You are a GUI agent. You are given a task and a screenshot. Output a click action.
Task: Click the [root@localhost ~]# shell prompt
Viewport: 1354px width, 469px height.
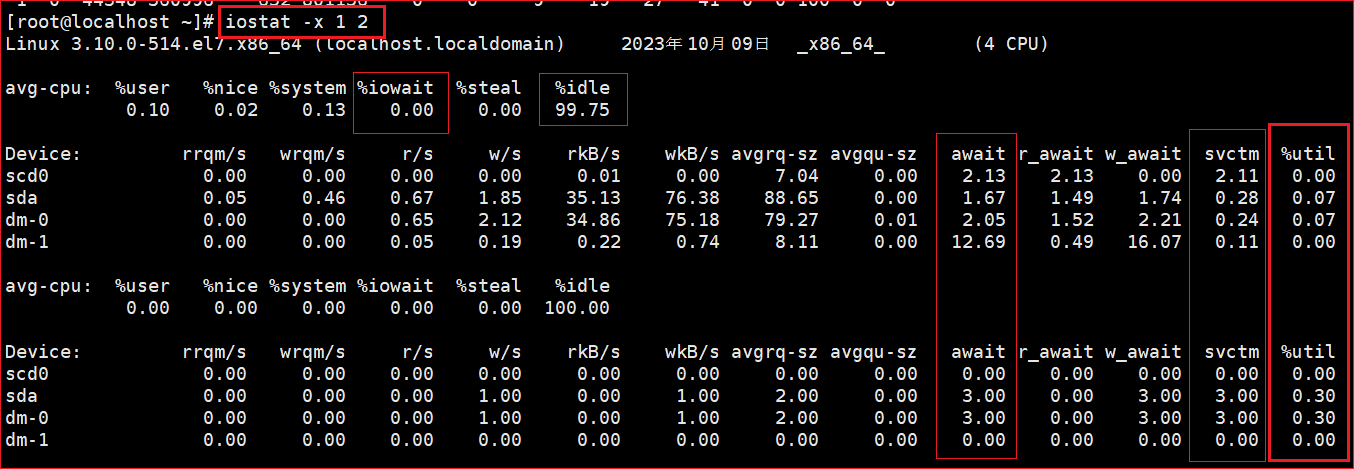click(108, 23)
